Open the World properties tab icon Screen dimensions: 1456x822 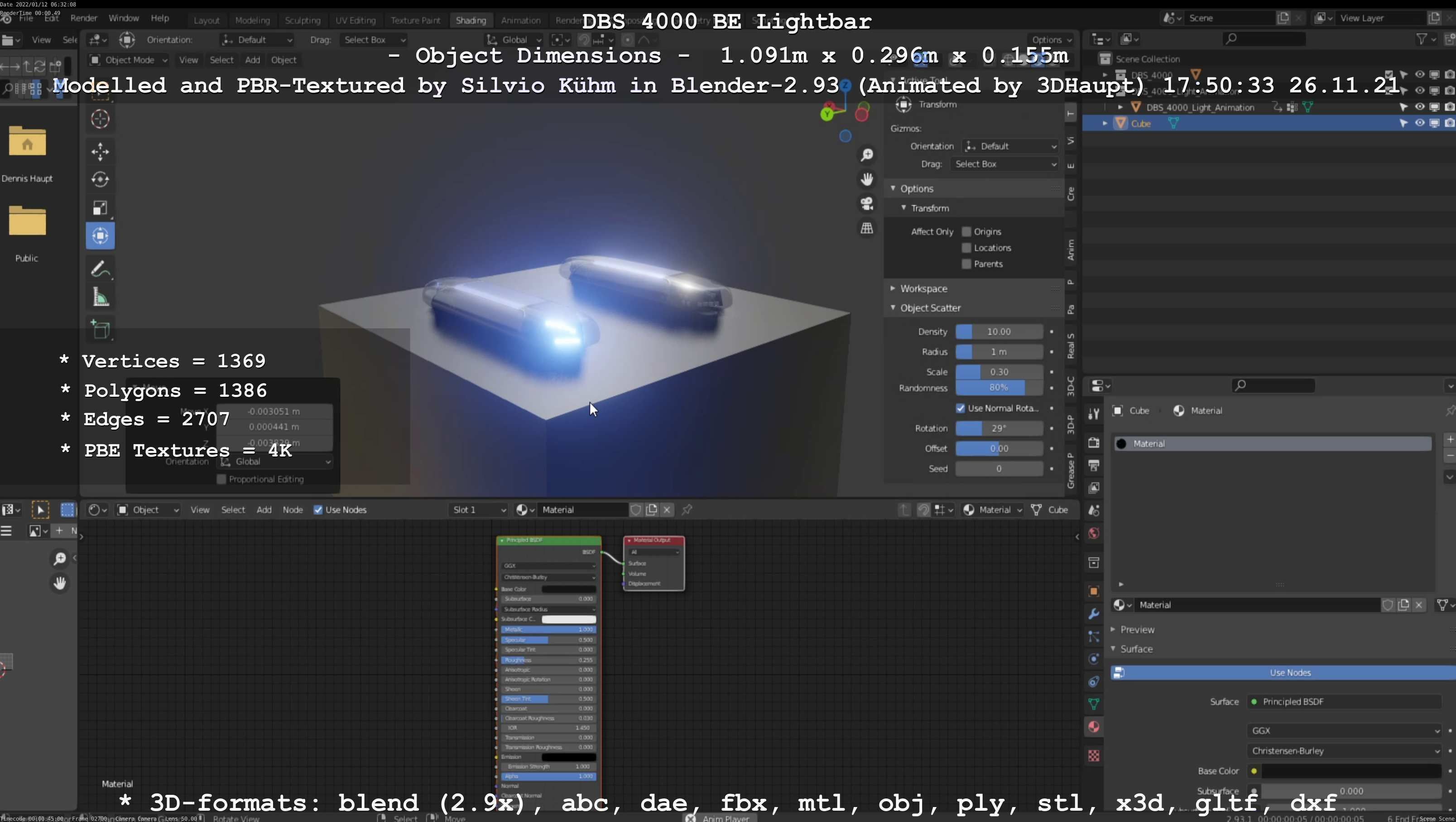click(x=1094, y=534)
